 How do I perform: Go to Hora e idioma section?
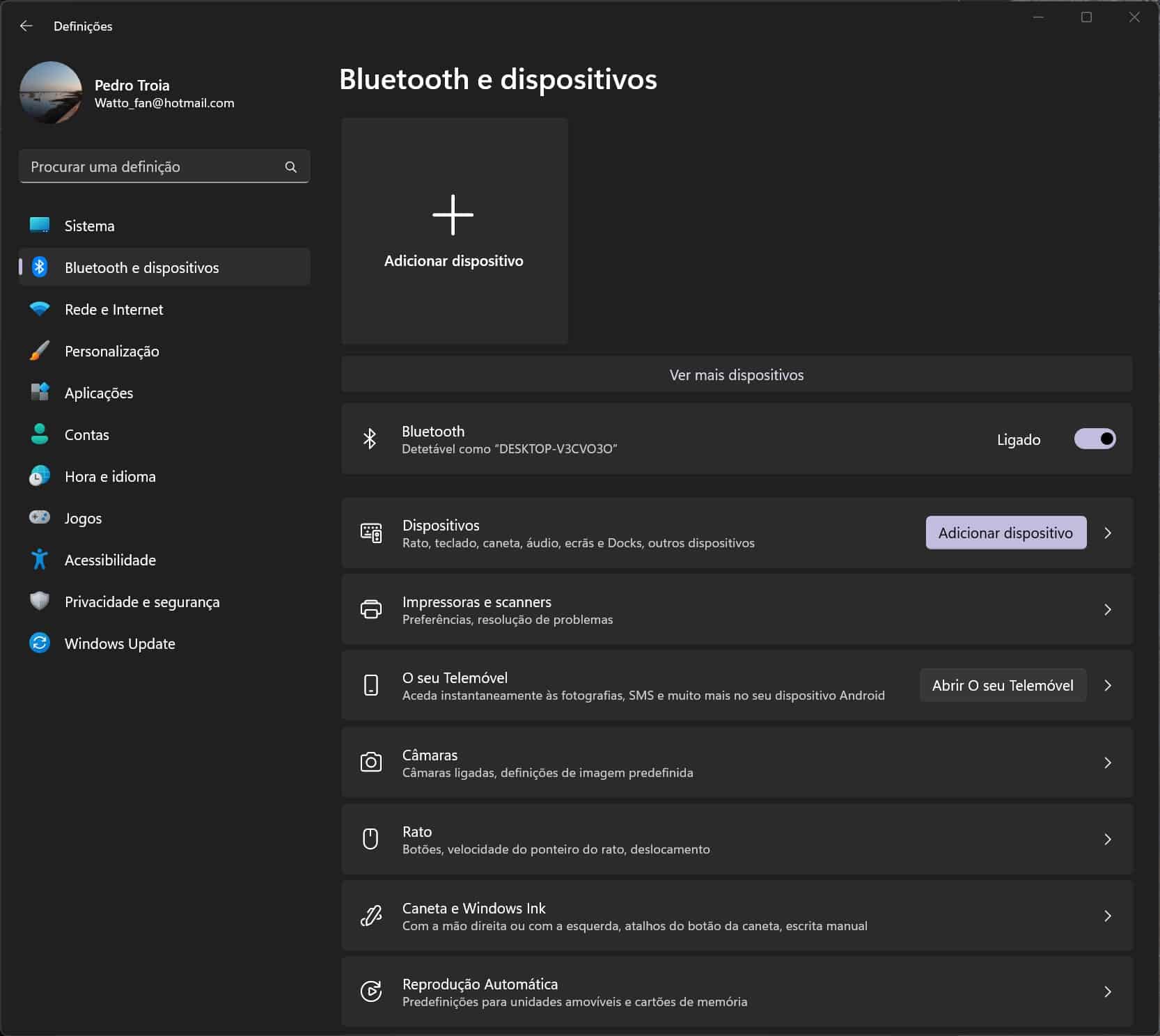pos(110,476)
